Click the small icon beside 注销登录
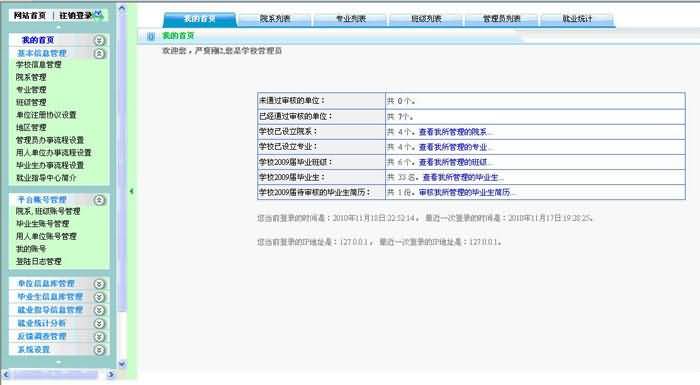The image size is (700, 385). coord(99,15)
